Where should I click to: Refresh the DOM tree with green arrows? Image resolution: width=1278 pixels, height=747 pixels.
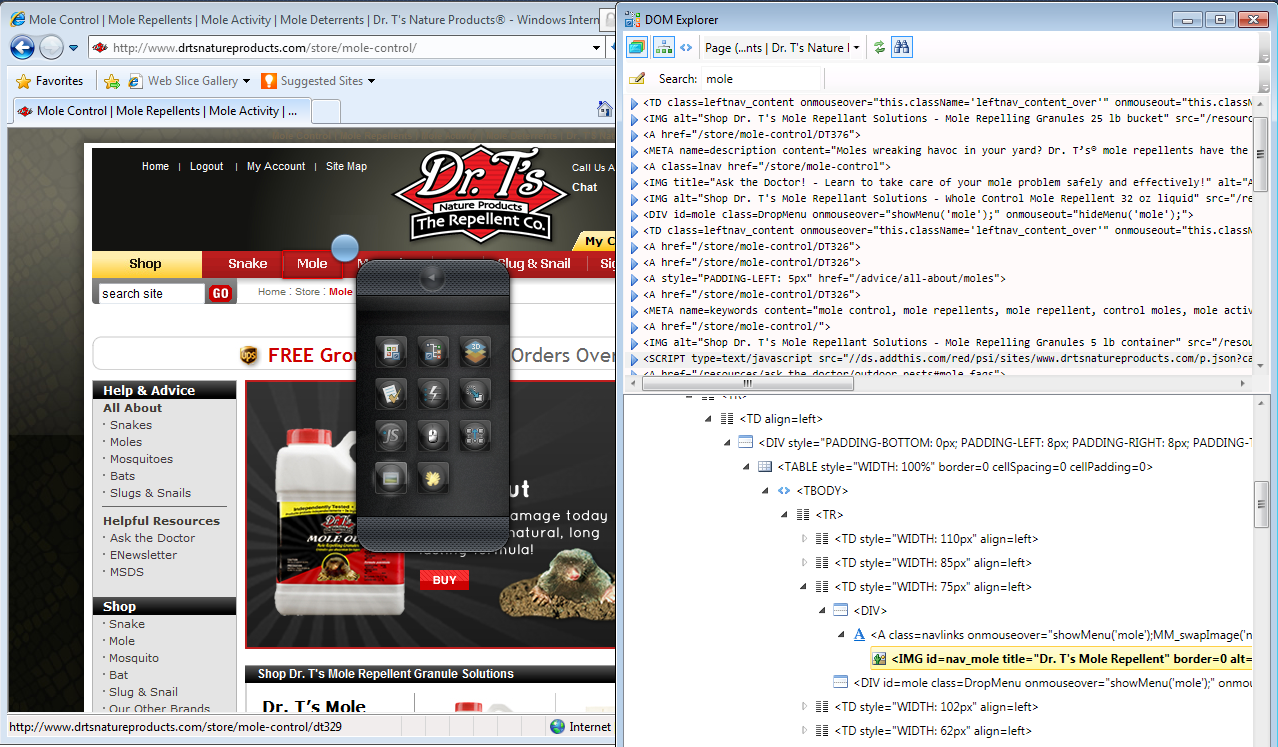879,47
